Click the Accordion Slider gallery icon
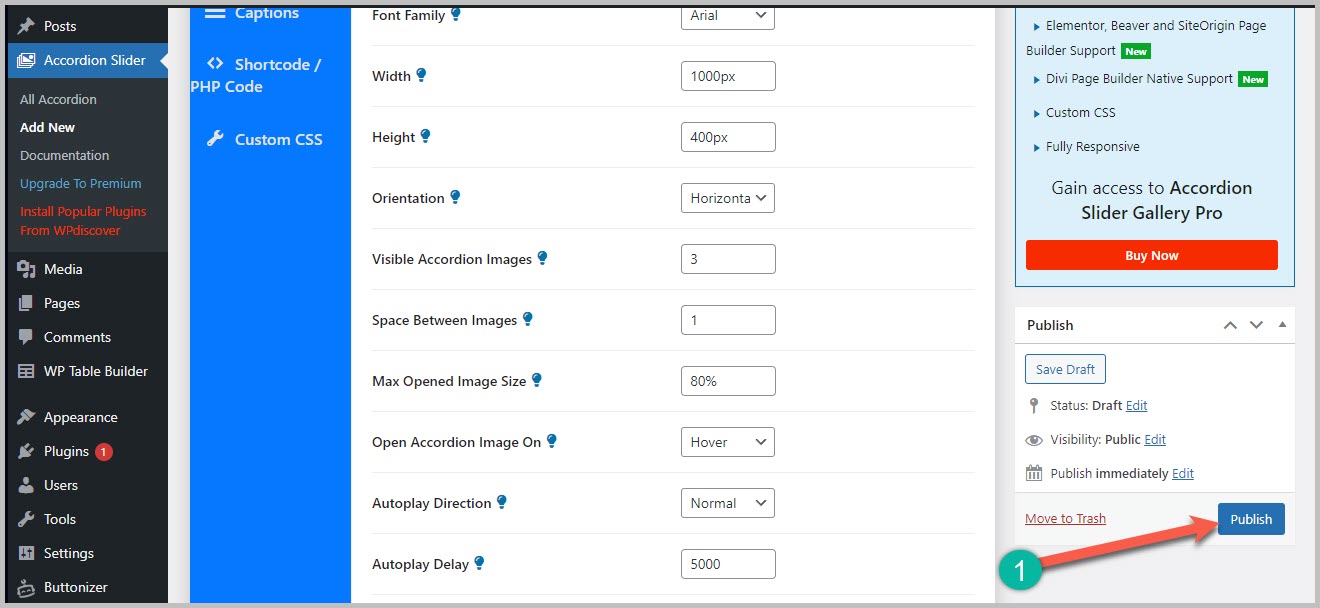1320x608 pixels. (x=27, y=60)
